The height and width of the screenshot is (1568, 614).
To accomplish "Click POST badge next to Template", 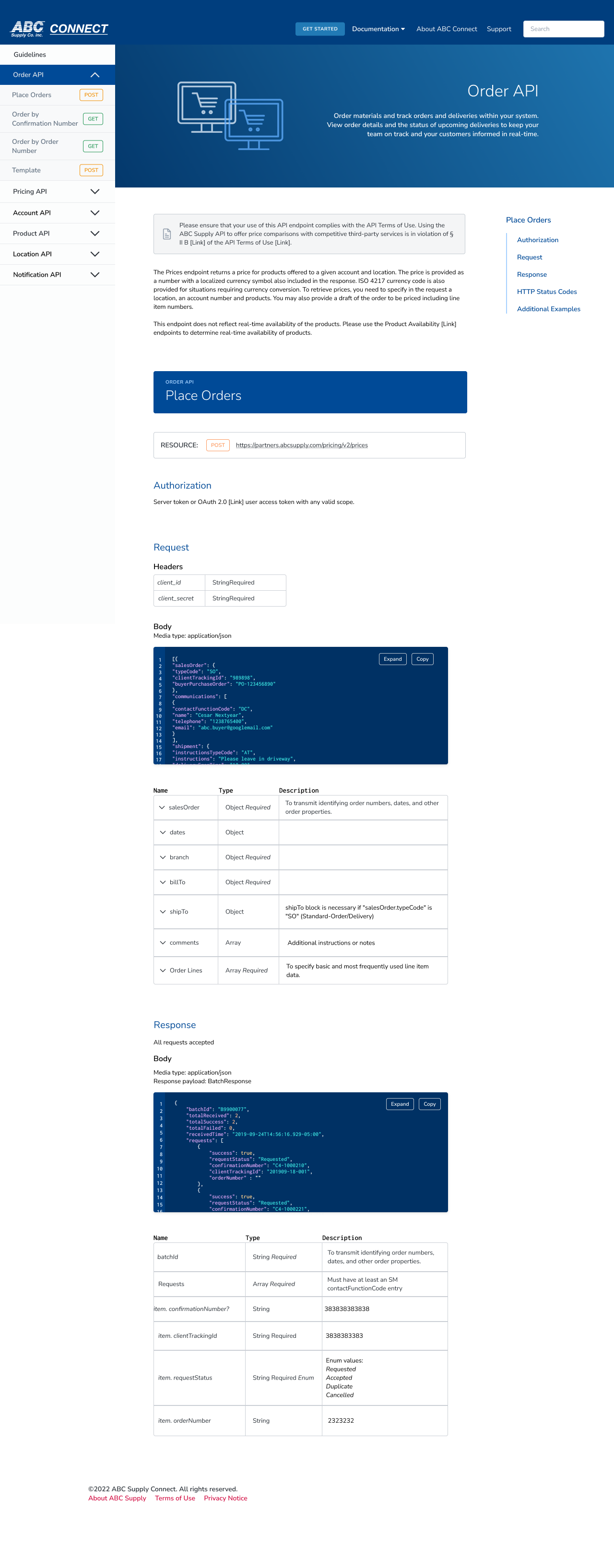I will (91, 170).
